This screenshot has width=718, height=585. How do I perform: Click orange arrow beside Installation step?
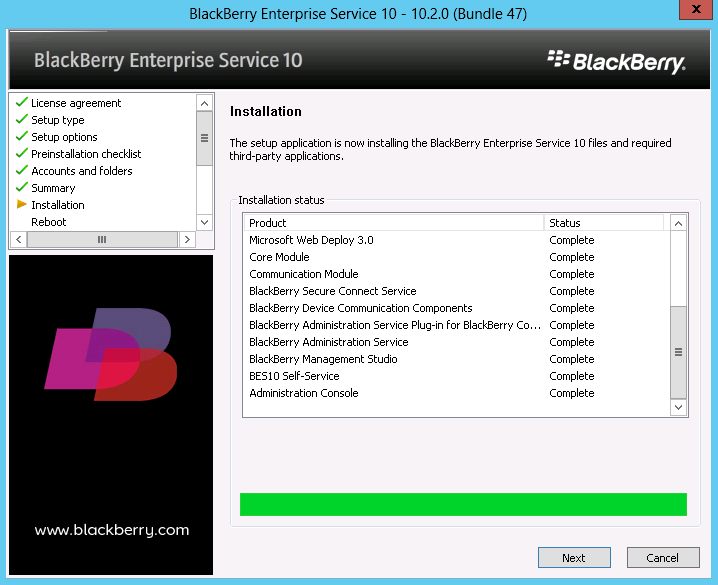pyautogui.click(x=22, y=204)
